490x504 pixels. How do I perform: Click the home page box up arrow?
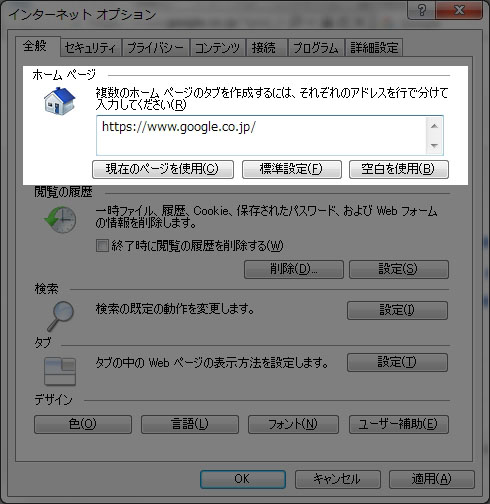[x=434, y=126]
